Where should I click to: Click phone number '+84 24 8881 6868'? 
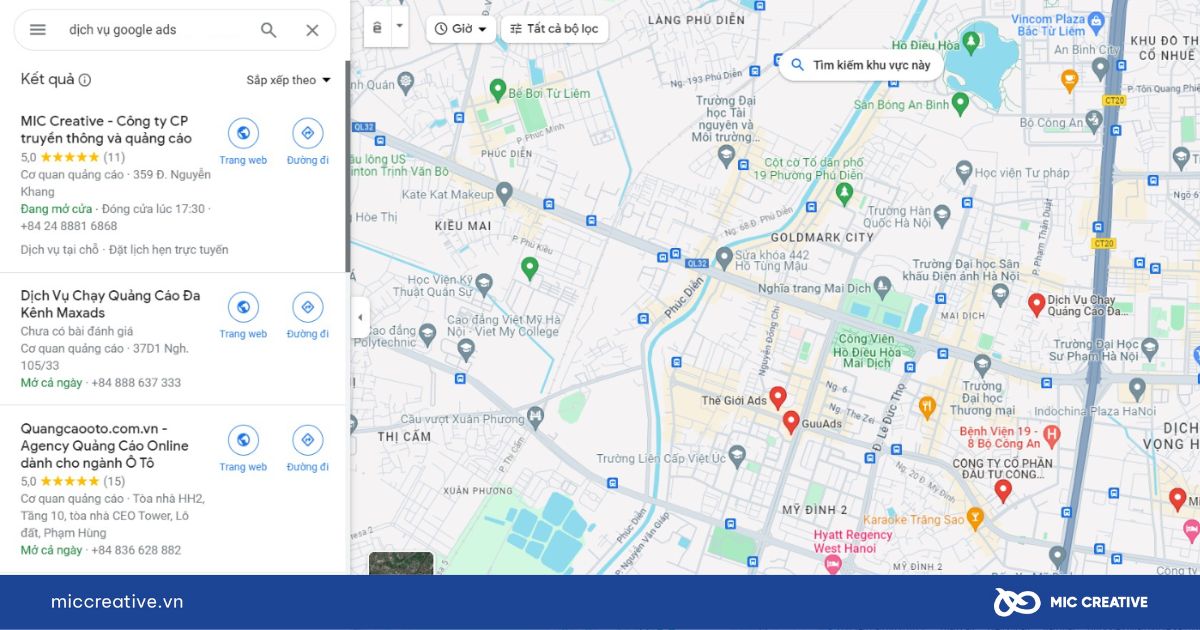pyautogui.click(x=69, y=226)
